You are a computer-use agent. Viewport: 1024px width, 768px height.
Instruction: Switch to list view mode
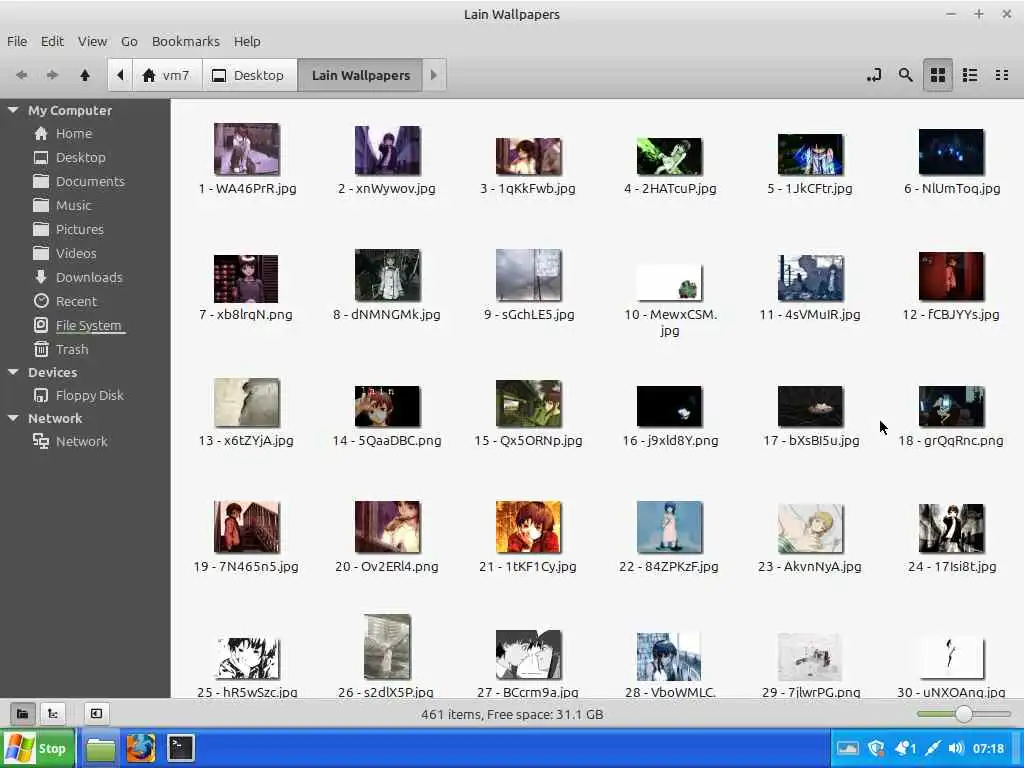(x=970, y=75)
